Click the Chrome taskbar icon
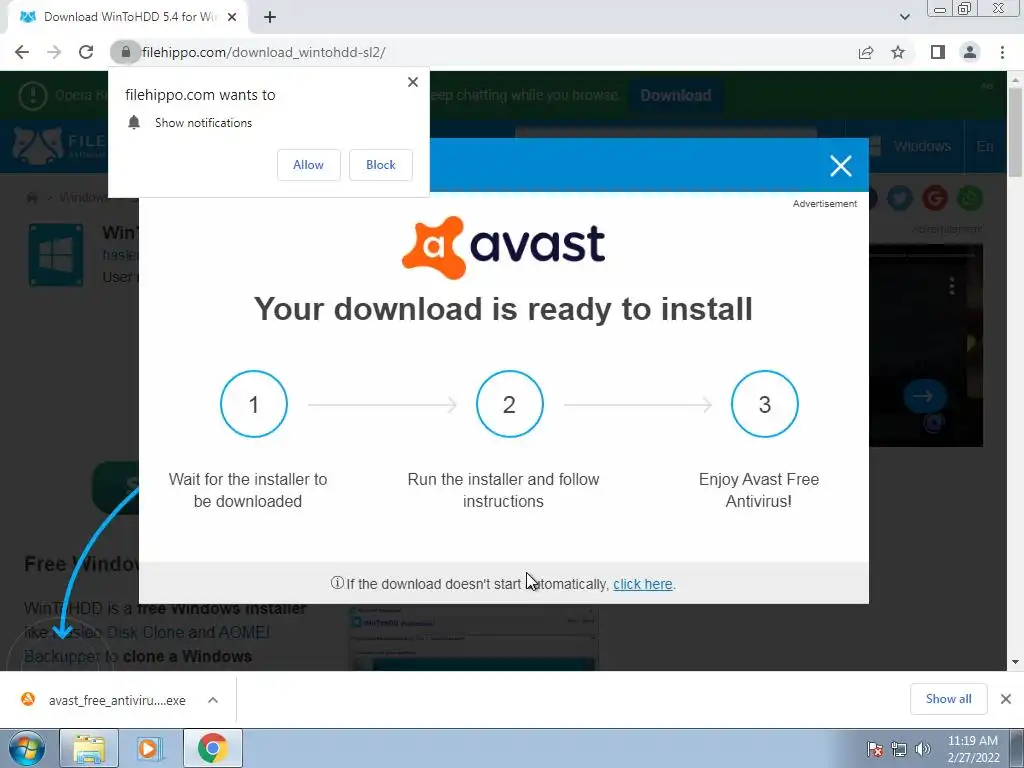1024x768 pixels. pos(212,748)
